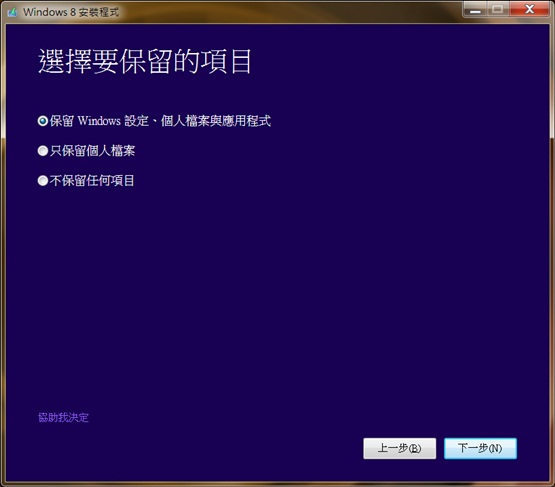
Task: Click the 只保留個人檔案 label text
Action: (x=92, y=151)
